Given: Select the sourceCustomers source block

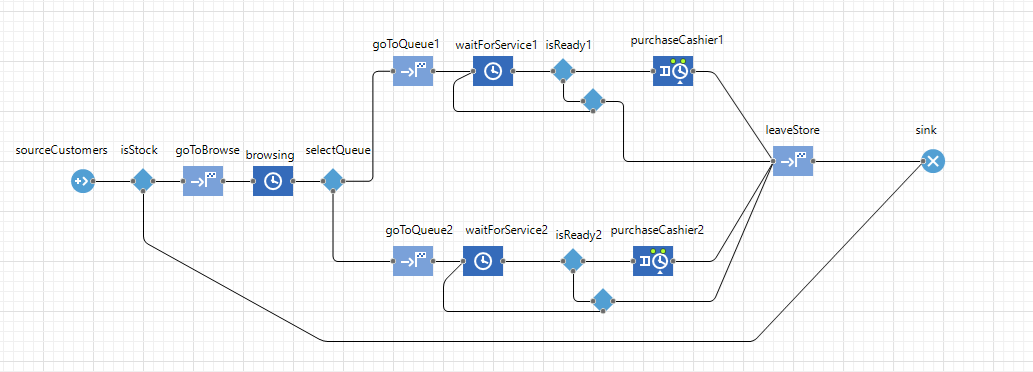Looking at the screenshot, I should 83,180.
